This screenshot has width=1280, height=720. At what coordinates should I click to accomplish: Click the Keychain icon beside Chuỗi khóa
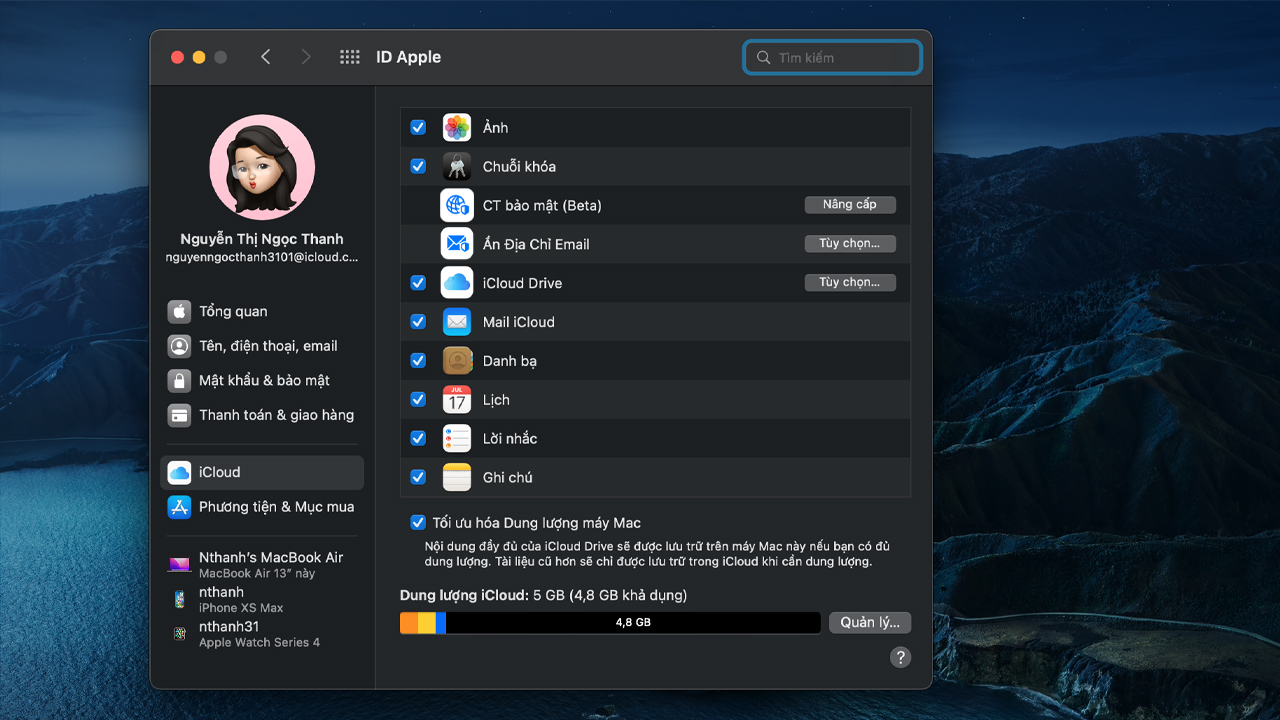pyautogui.click(x=457, y=166)
